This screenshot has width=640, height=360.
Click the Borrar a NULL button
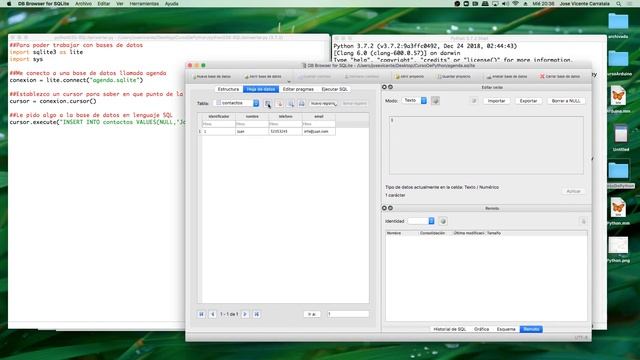(566, 100)
